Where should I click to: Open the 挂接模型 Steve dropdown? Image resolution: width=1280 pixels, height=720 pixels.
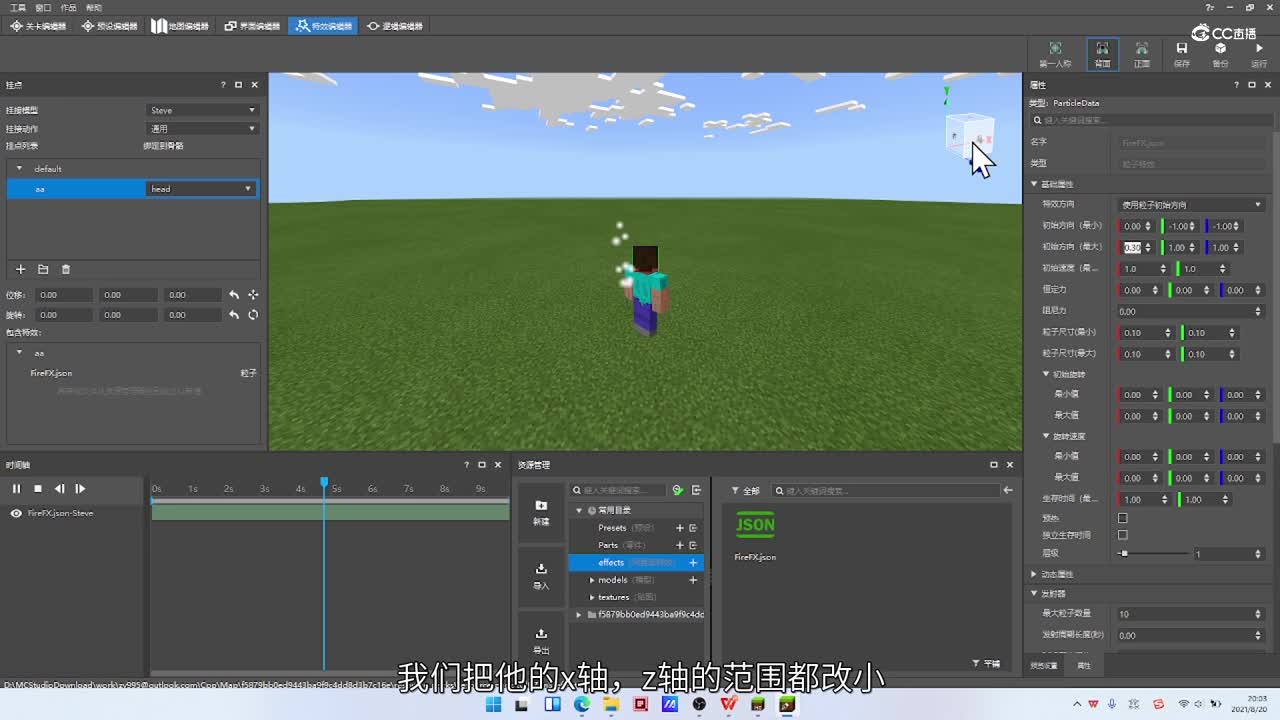(203, 110)
